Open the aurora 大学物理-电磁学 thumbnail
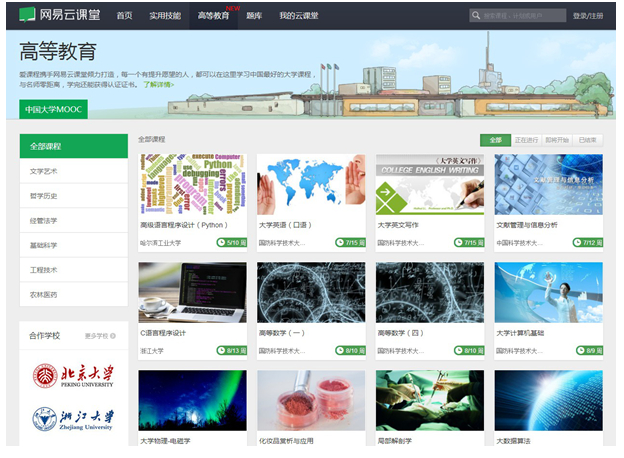Screen dimensions: 624x458 pyautogui.click(x=193, y=400)
